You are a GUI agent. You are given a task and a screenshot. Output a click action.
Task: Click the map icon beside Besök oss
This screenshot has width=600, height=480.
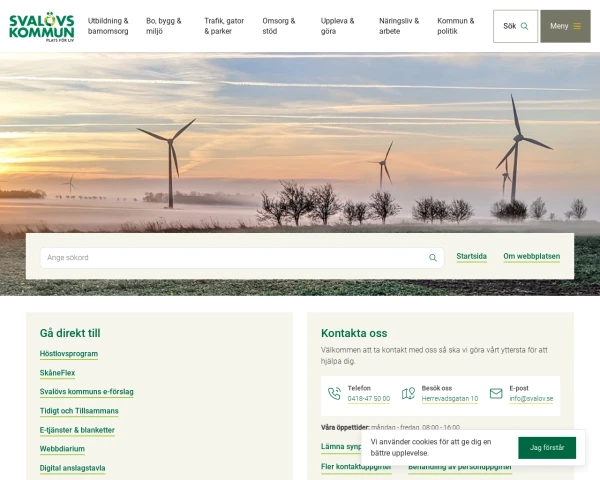coord(408,394)
